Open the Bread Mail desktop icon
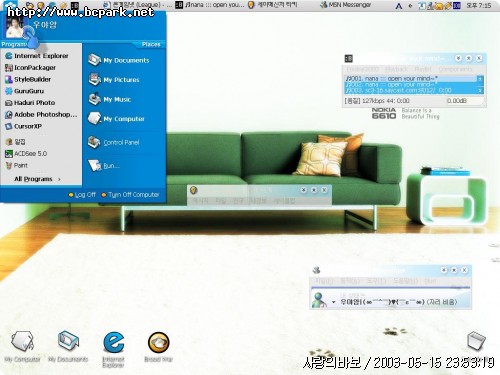 coord(159,347)
